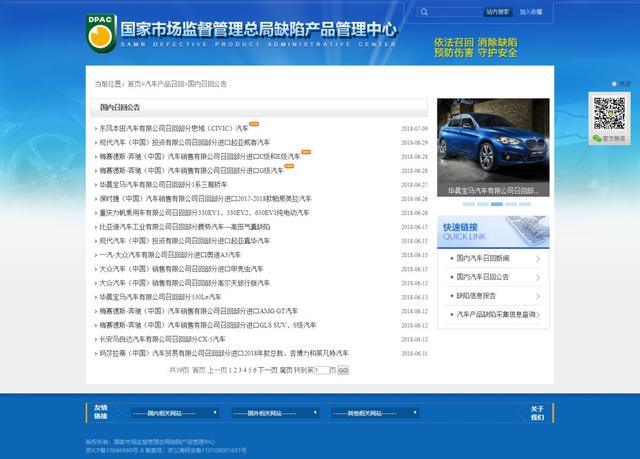Expand the 国内相关网站 dropdown

(175, 413)
